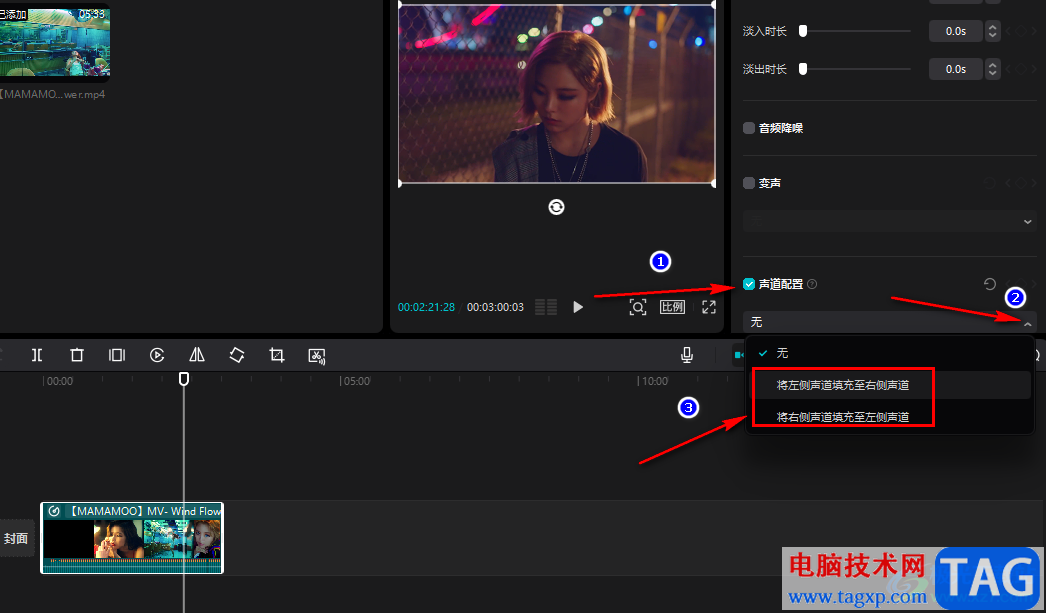The width and height of the screenshot is (1046, 613).
Task: Click the 淡入时长 slider handle
Action: click(x=803, y=31)
